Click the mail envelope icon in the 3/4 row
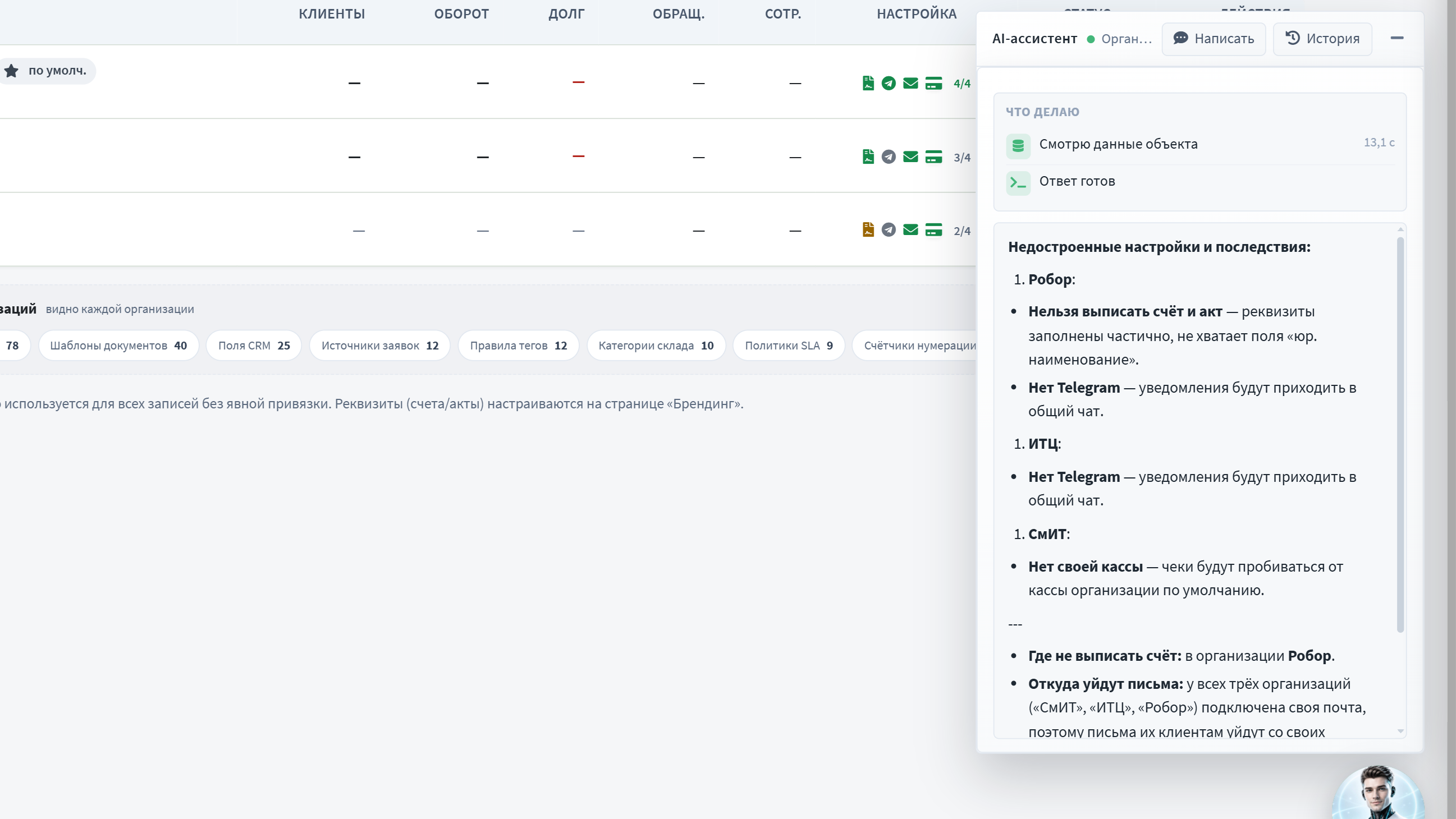This screenshot has height=819, width=1456. pyautogui.click(x=910, y=157)
